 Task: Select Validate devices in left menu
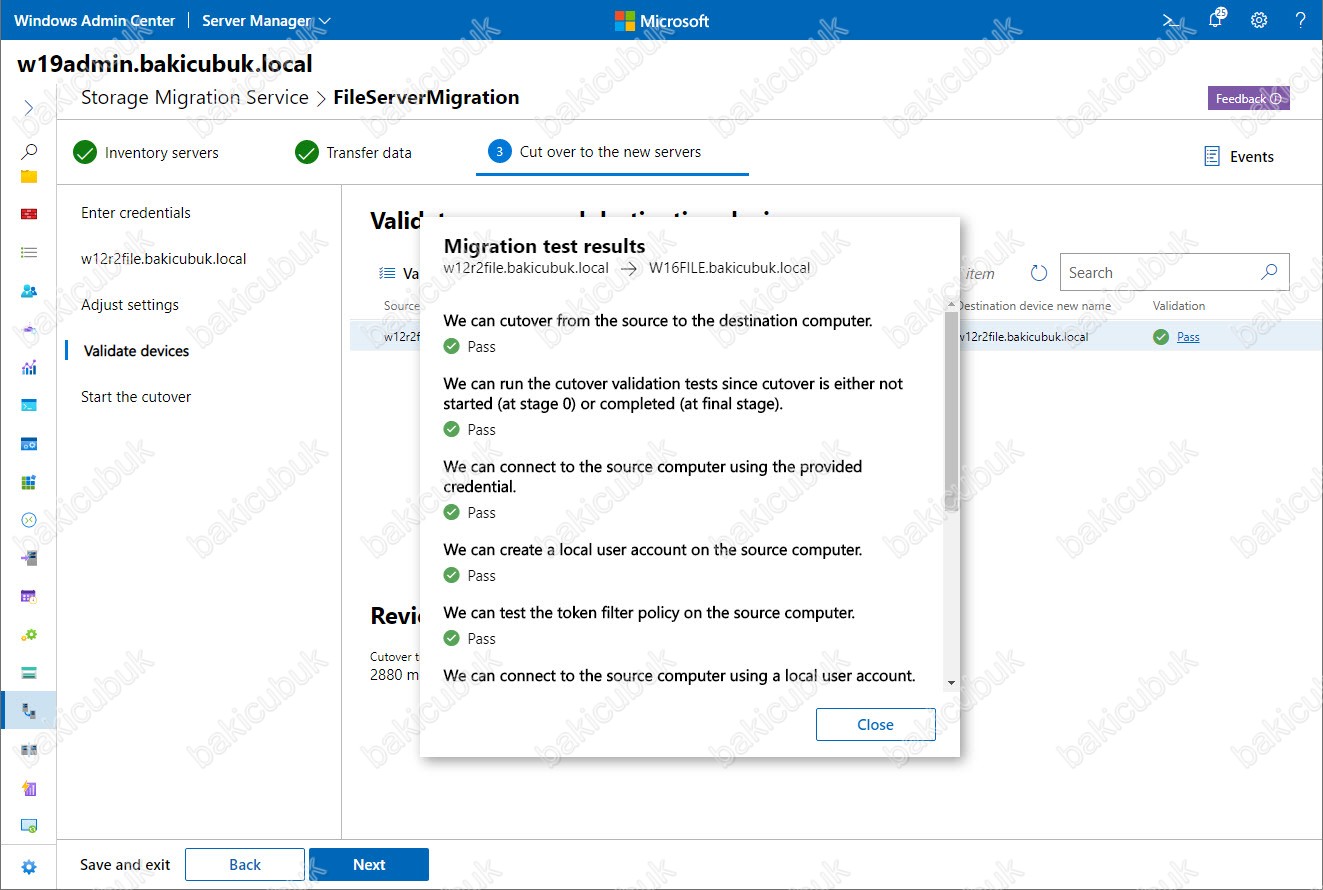click(x=136, y=350)
